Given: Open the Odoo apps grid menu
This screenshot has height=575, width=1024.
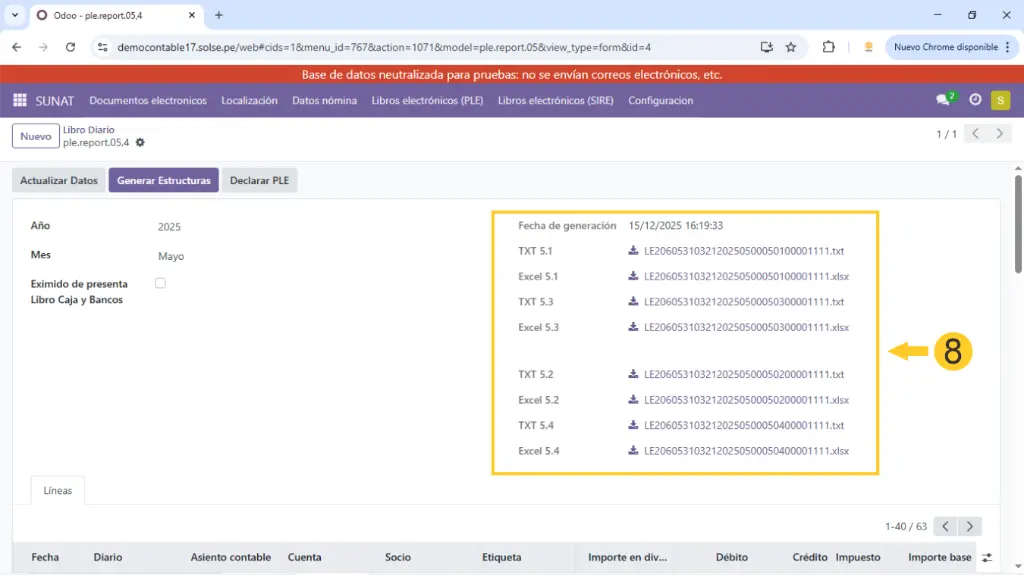Looking at the screenshot, I should click(x=19, y=100).
